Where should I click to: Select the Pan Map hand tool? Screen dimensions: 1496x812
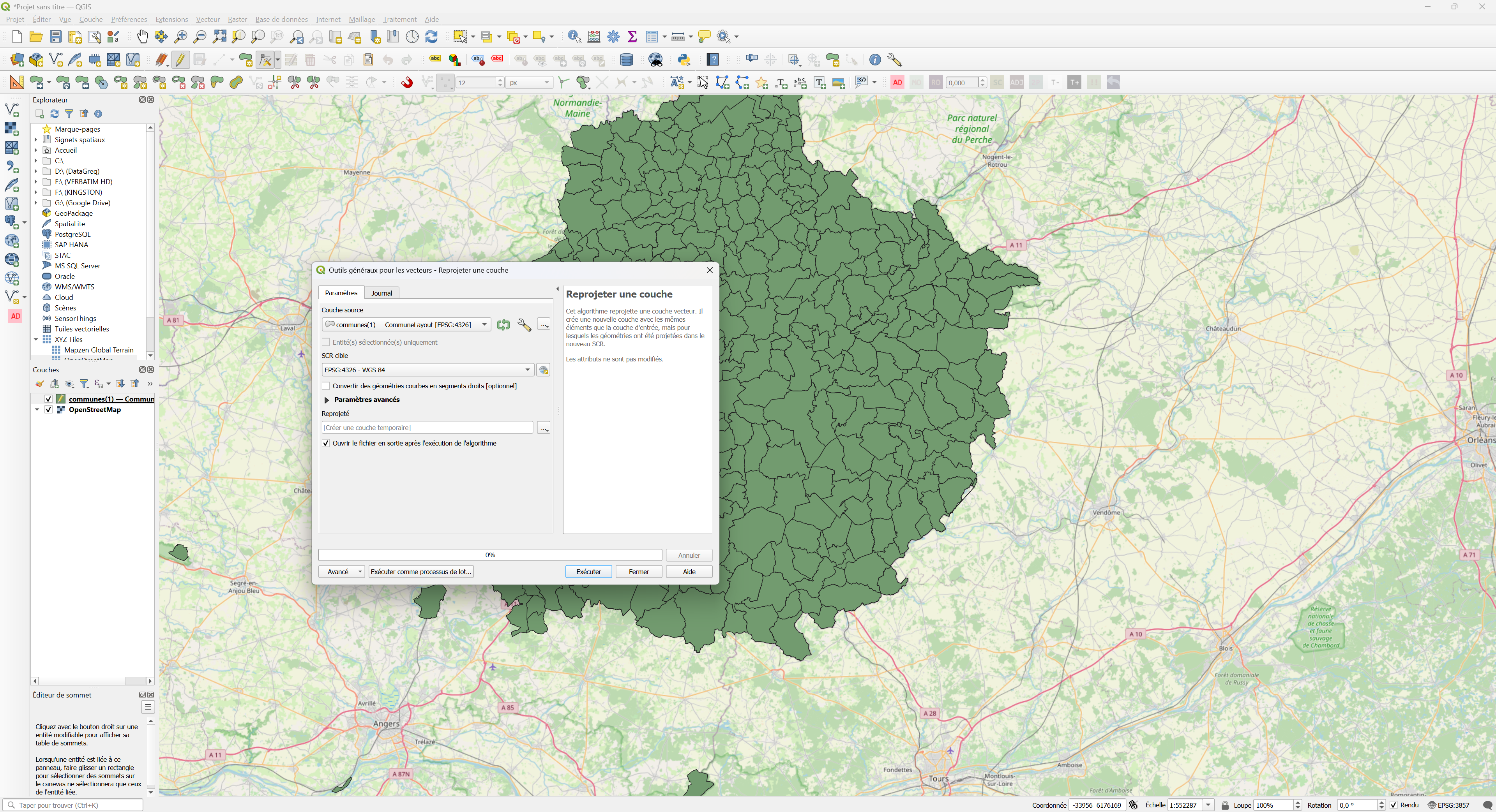click(x=142, y=37)
